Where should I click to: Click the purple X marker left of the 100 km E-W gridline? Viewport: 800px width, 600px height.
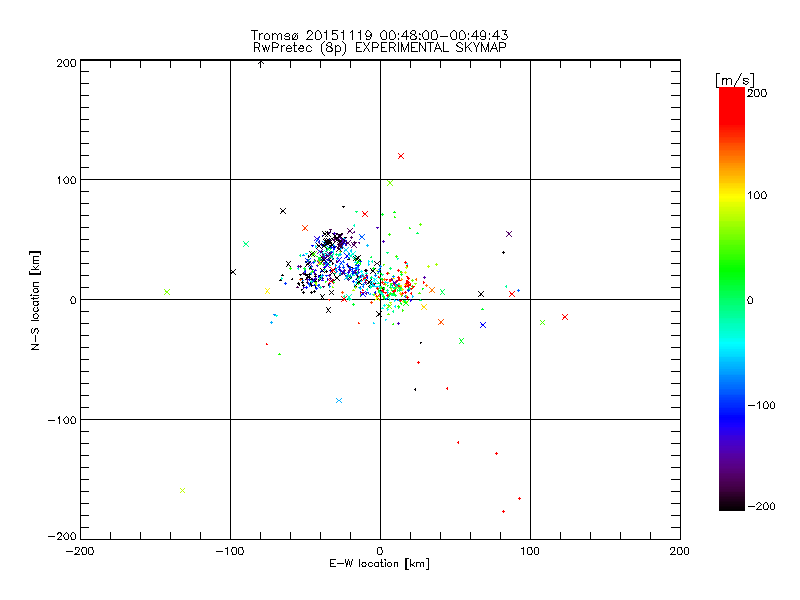pos(509,234)
